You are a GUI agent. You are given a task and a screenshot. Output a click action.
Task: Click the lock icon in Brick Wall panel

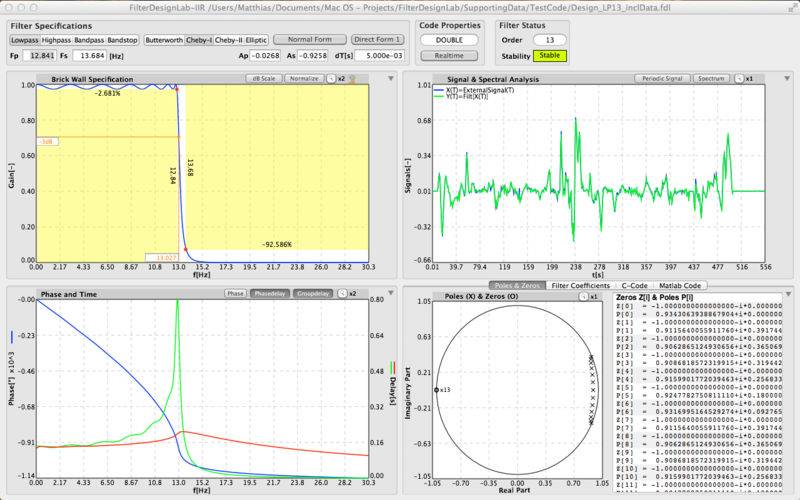pos(351,78)
